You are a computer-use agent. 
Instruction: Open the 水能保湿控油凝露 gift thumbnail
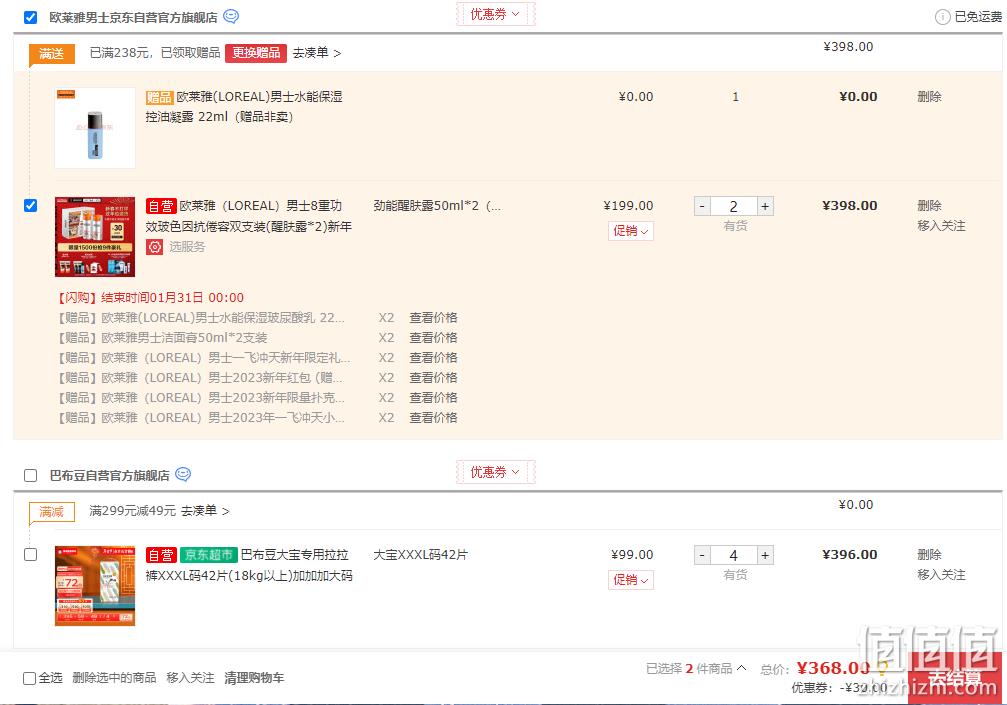click(x=95, y=128)
